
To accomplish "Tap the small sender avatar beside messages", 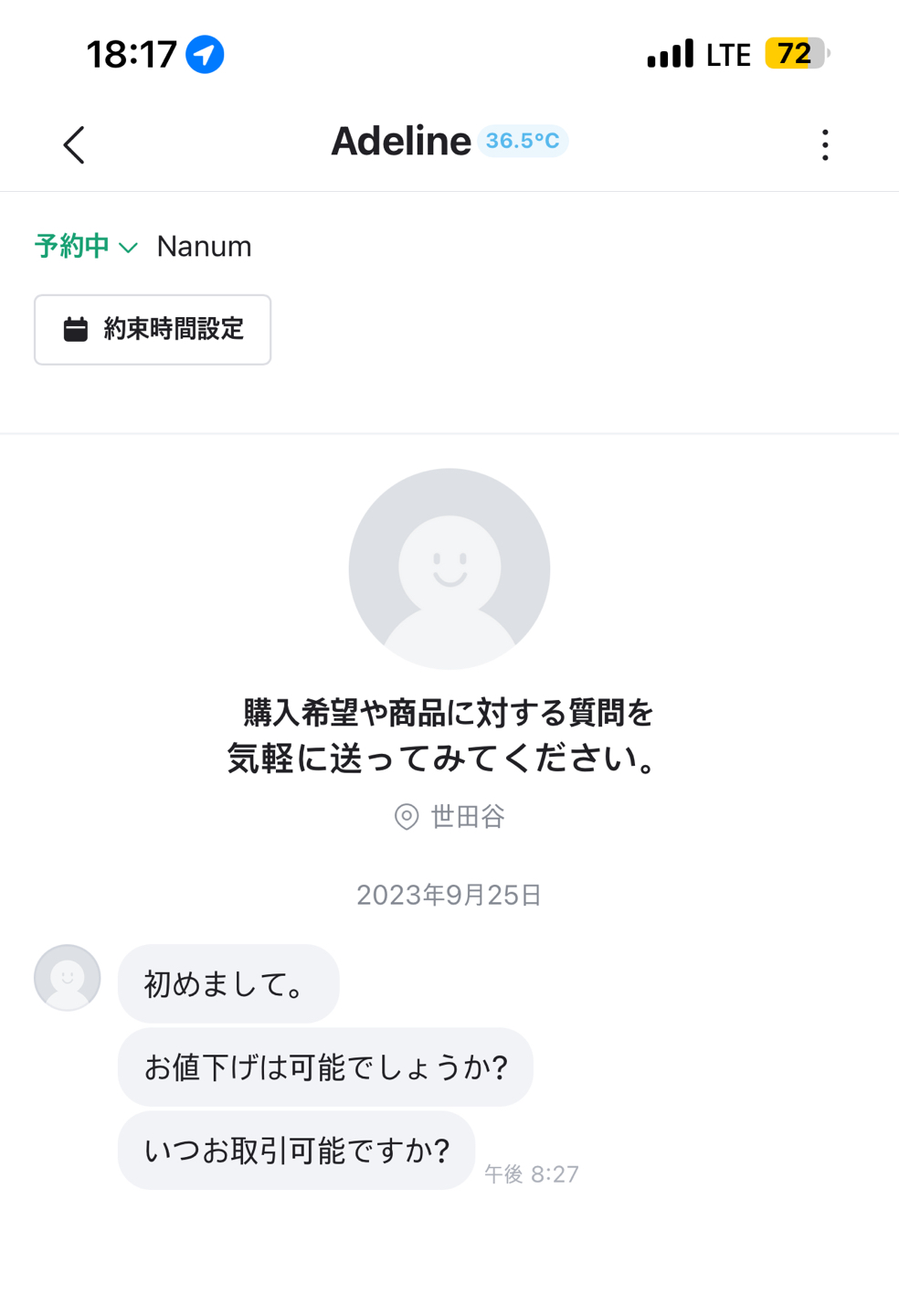I will tap(68, 977).
